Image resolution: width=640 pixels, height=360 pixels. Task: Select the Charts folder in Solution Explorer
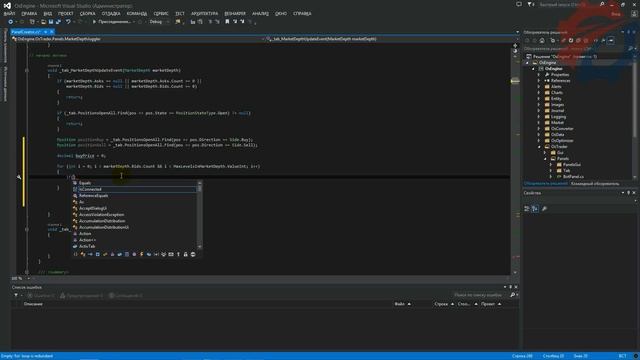[x=557, y=93]
